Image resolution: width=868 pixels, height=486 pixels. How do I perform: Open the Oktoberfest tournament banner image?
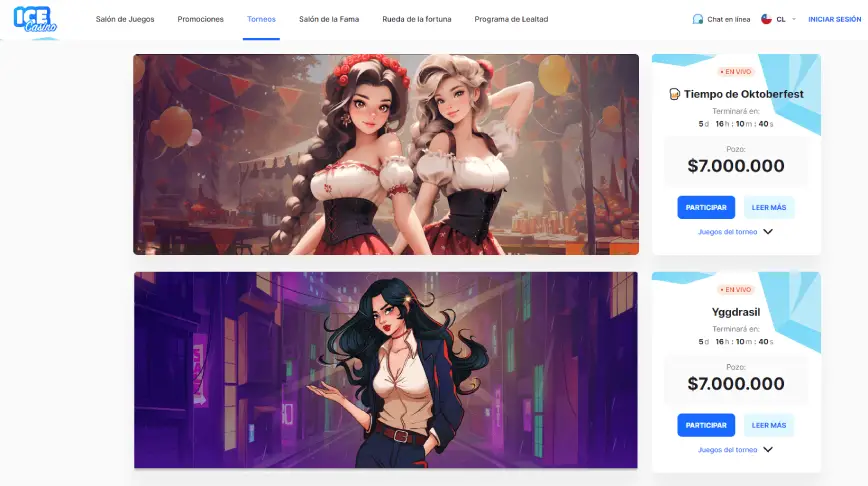click(385, 154)
